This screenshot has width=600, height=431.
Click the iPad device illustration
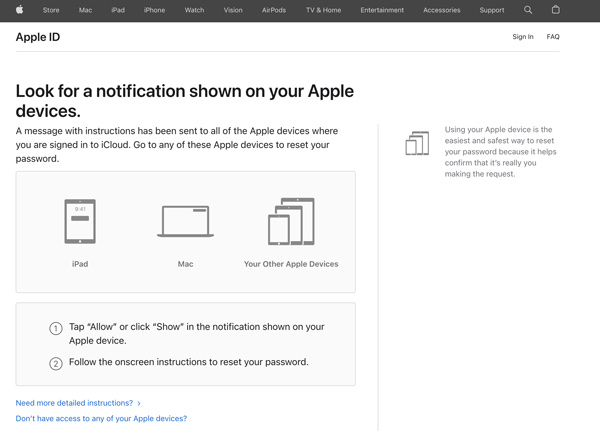pos(80,221)
